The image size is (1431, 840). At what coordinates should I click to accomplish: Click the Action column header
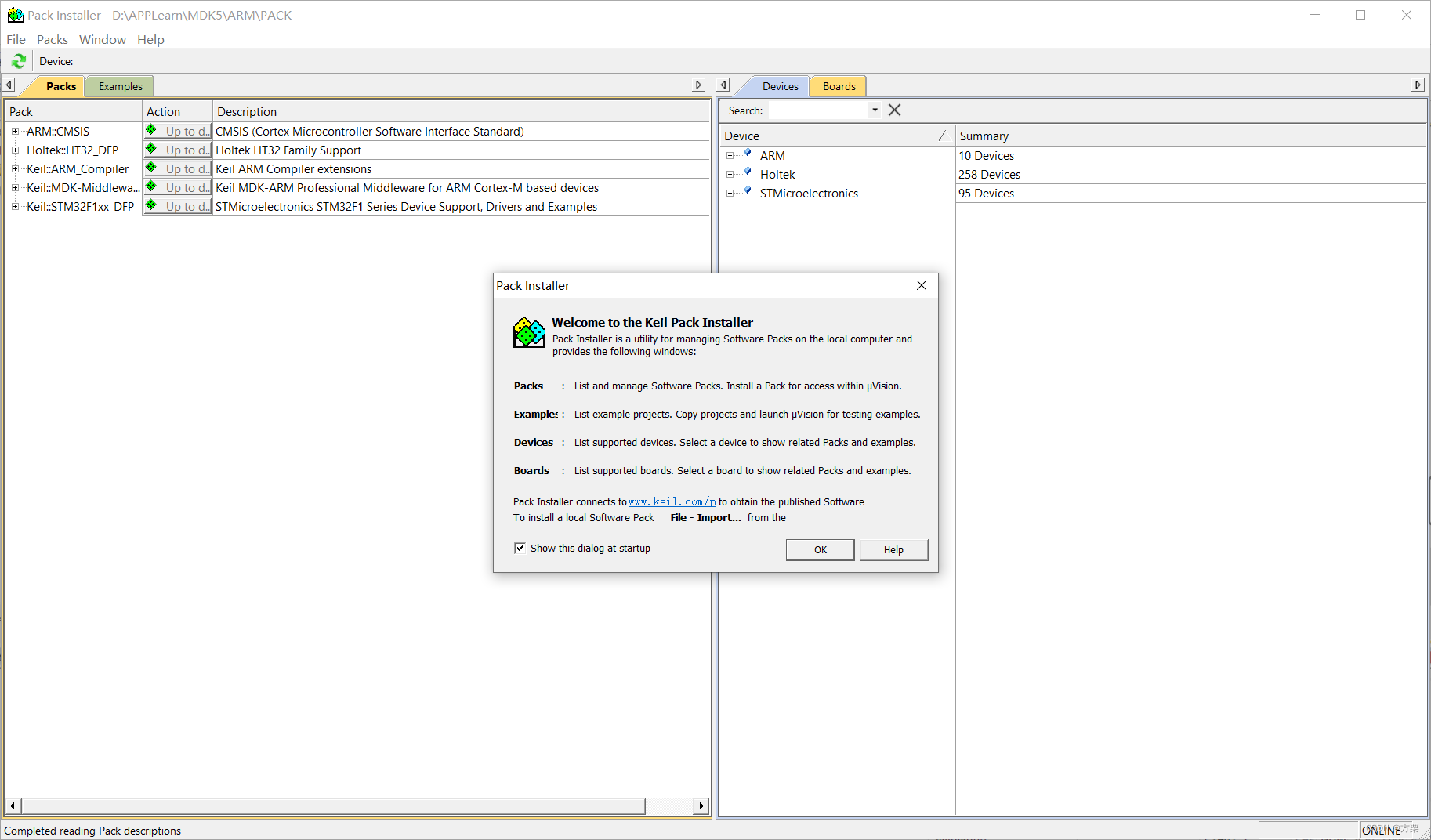click(177, 111)
